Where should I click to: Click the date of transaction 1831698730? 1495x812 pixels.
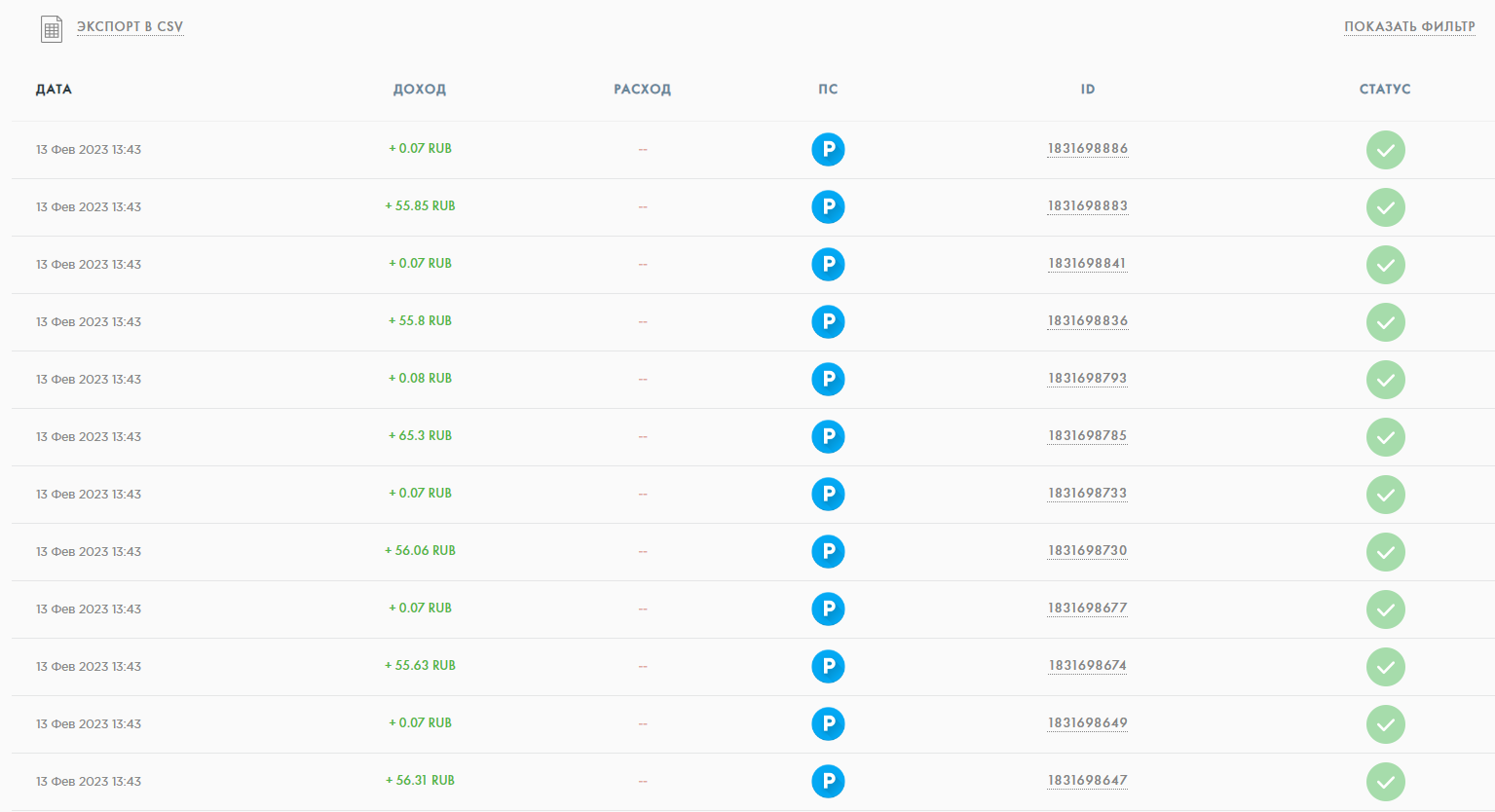point(89,552)
